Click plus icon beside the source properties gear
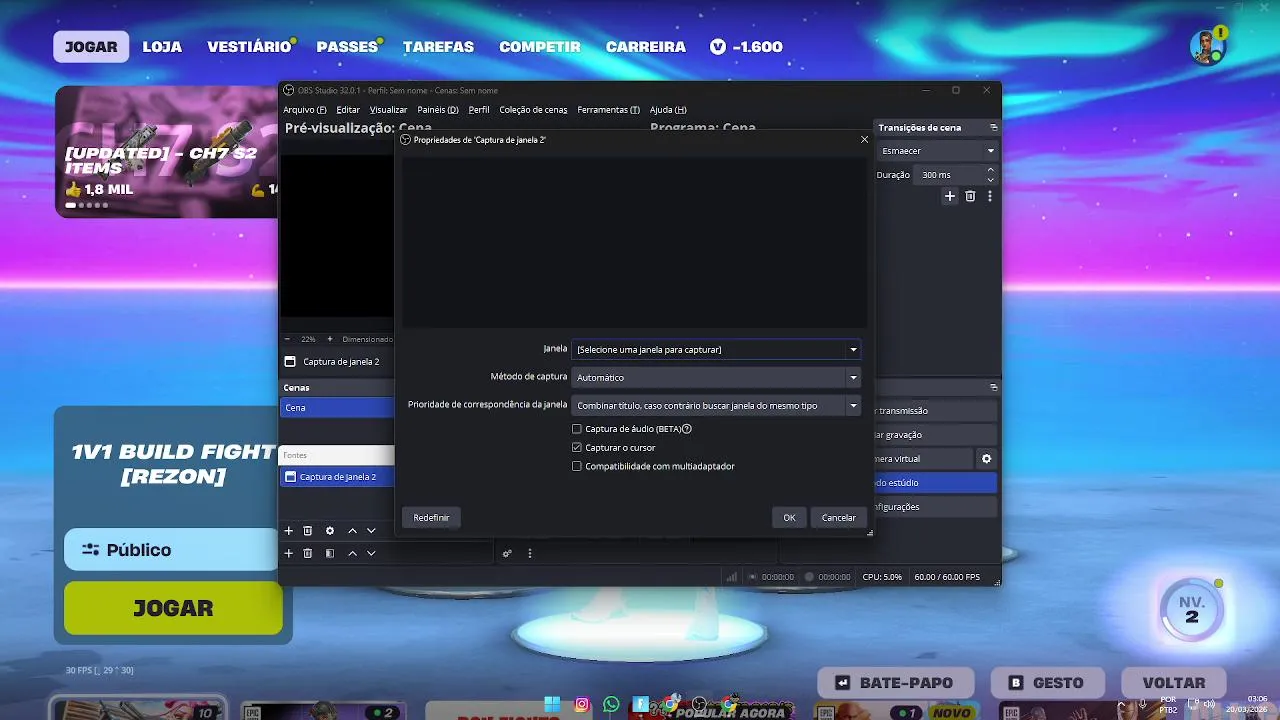Viewport: 1280px width, 720px height. tap(289, 531)
